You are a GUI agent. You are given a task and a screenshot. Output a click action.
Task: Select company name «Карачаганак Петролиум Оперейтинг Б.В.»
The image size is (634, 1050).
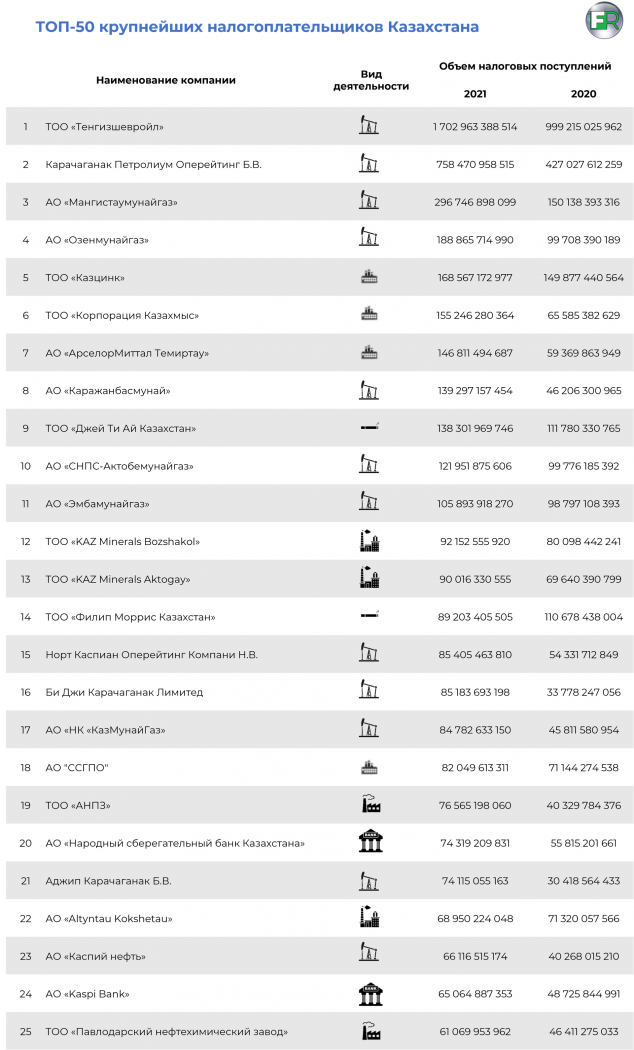click(153, 164)
